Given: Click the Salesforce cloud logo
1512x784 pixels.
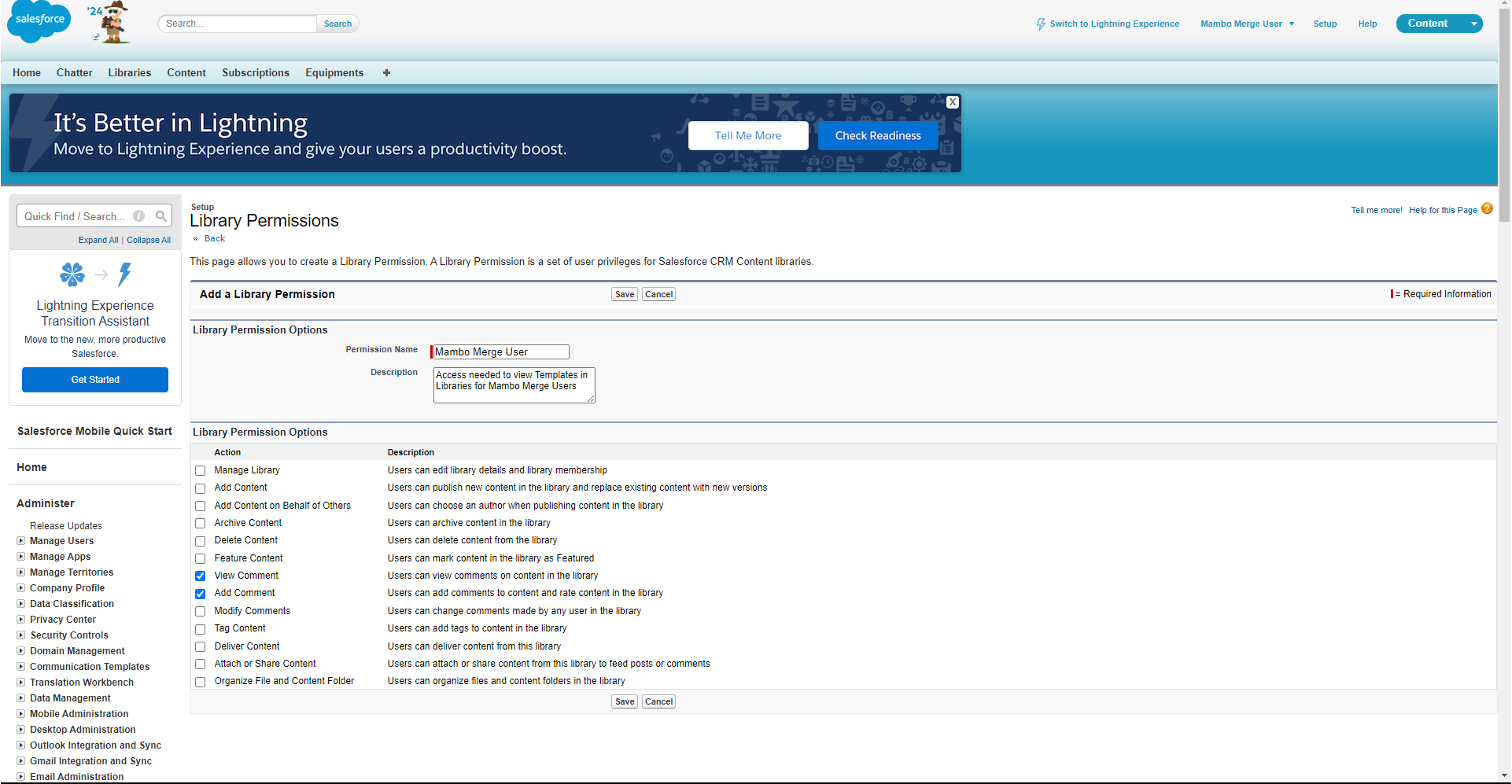Looking at the screenshot, I should coord(38,21).
